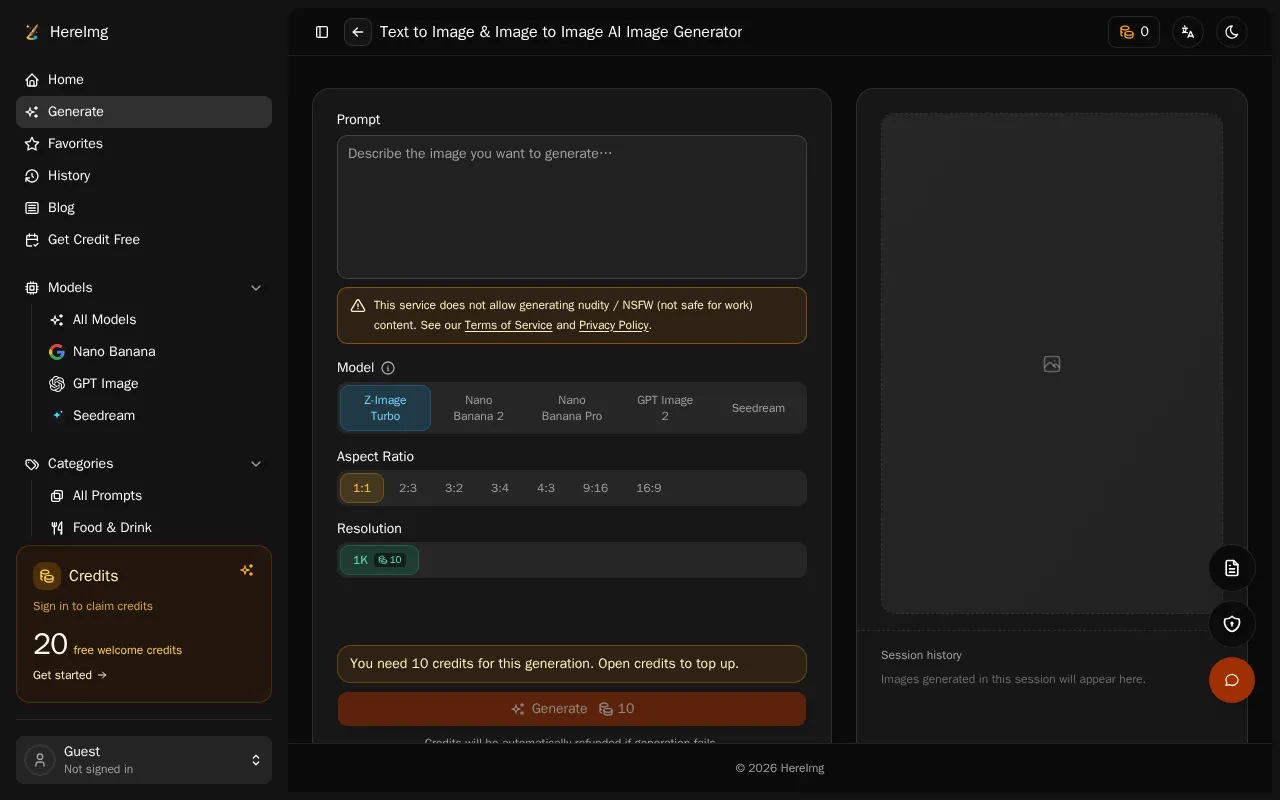1280x800 pixels.
Task: Open the Generate page
Action: [x=144, y=112]
